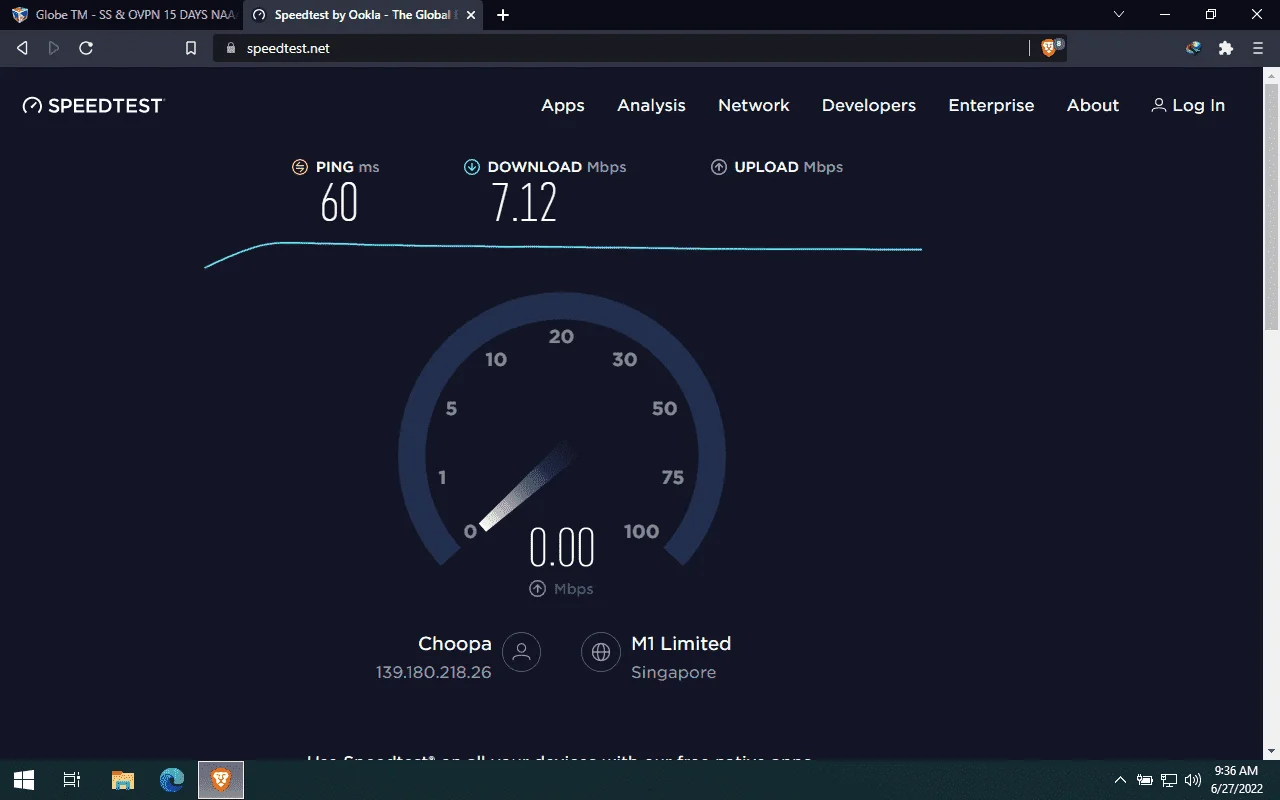The width and height of the screenshot is (1280, 800).
Task: Click the upload icon under the gauge reading
Action: click(x=538, y=589)
